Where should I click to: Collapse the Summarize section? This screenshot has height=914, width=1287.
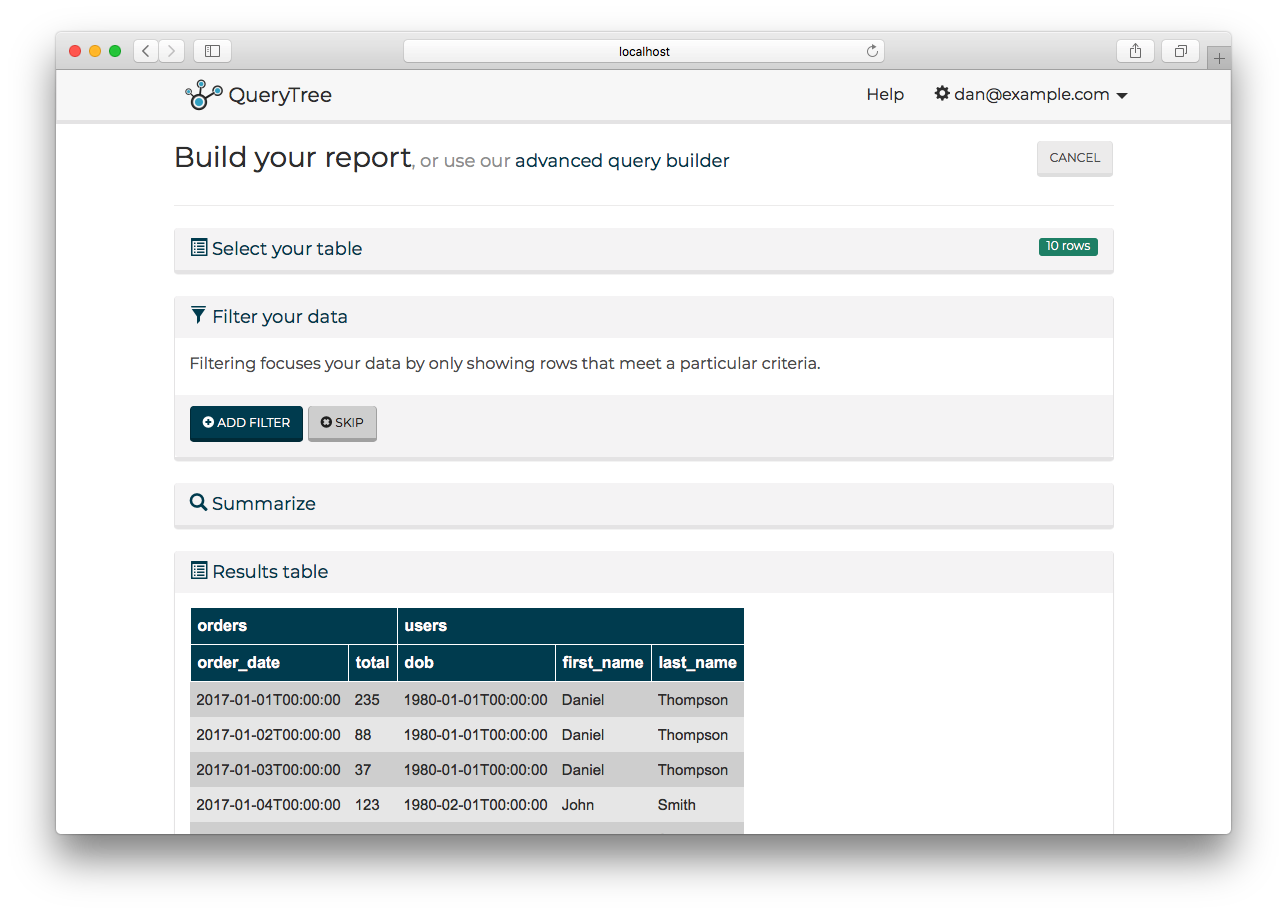263,504
